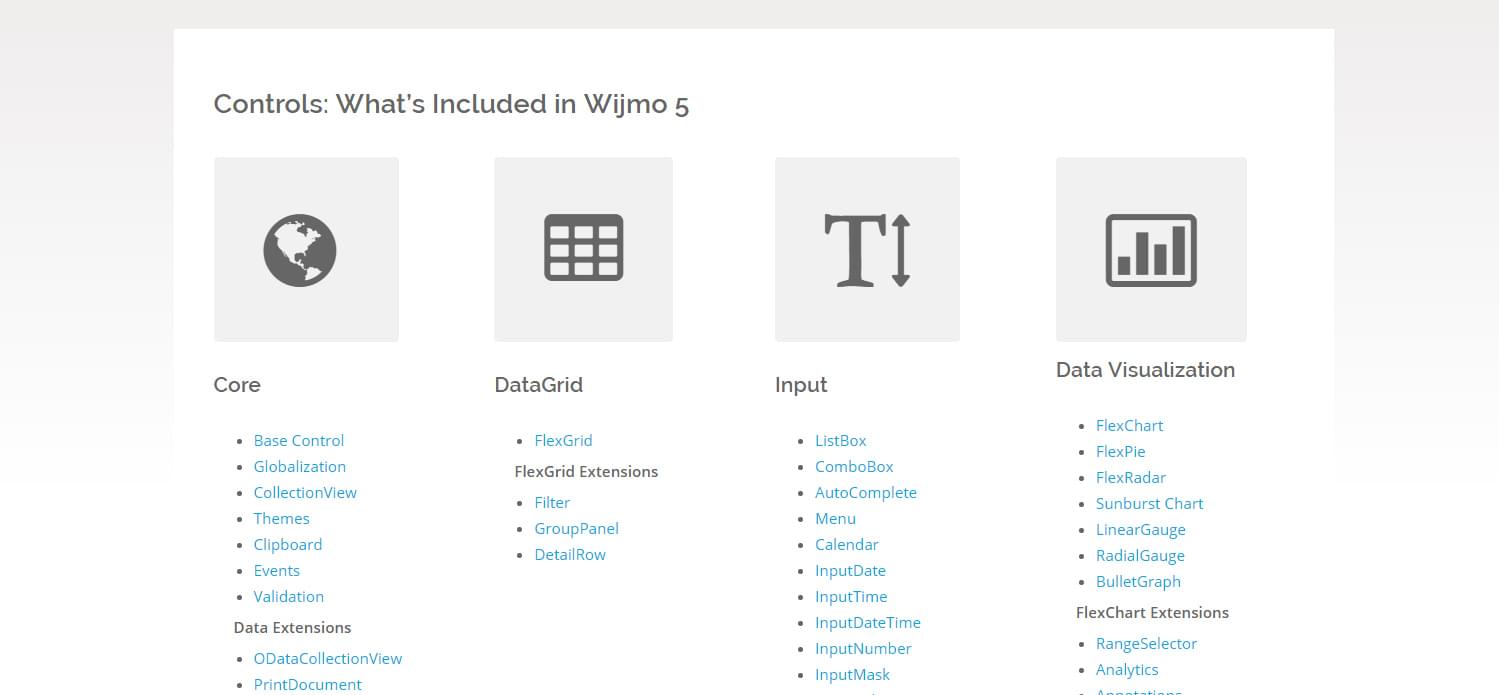
Task: Click the RangeSelector extension link
Action: point(1147,644)
